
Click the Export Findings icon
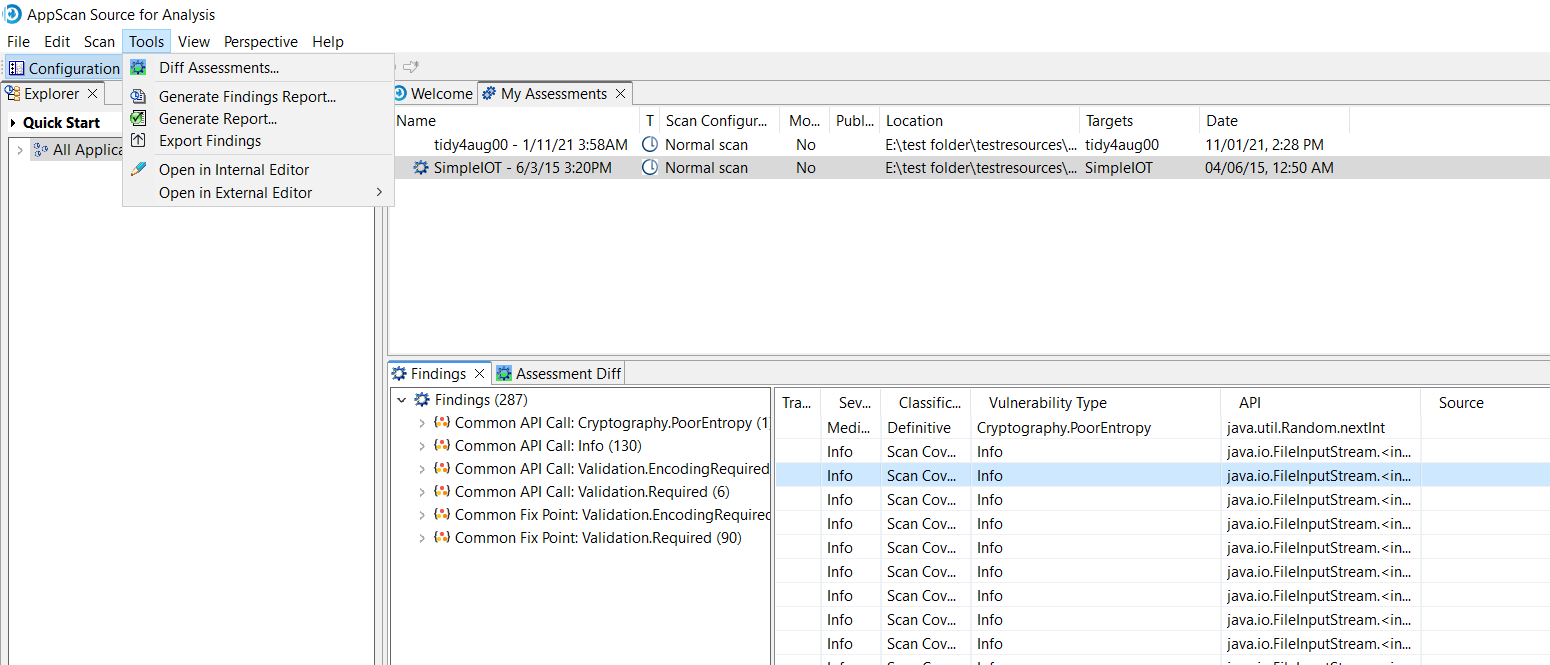pyautogui.click(x=138, y=141)
